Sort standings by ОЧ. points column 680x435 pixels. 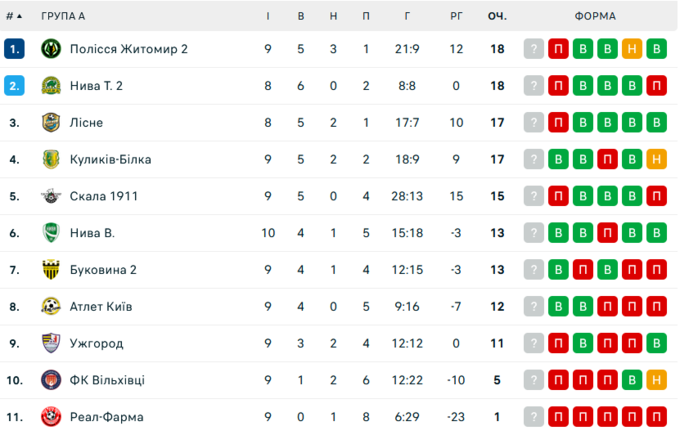click(497, 16)
